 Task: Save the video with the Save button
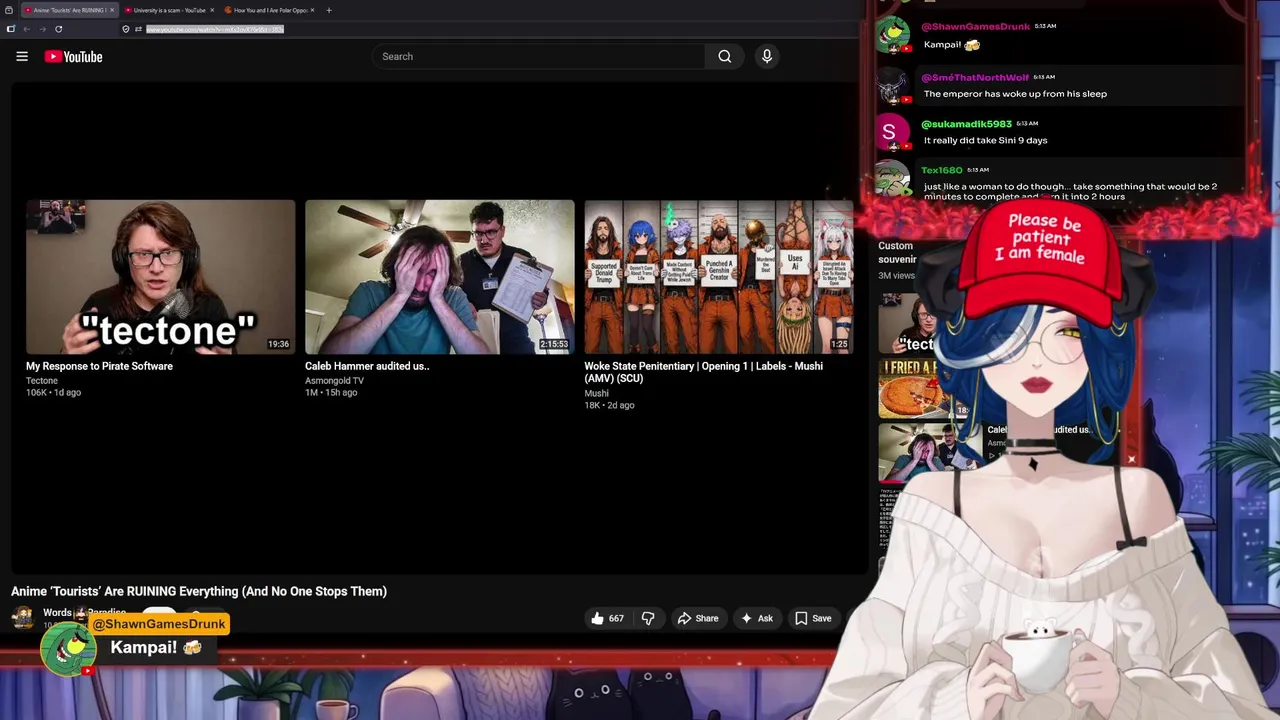812,618
